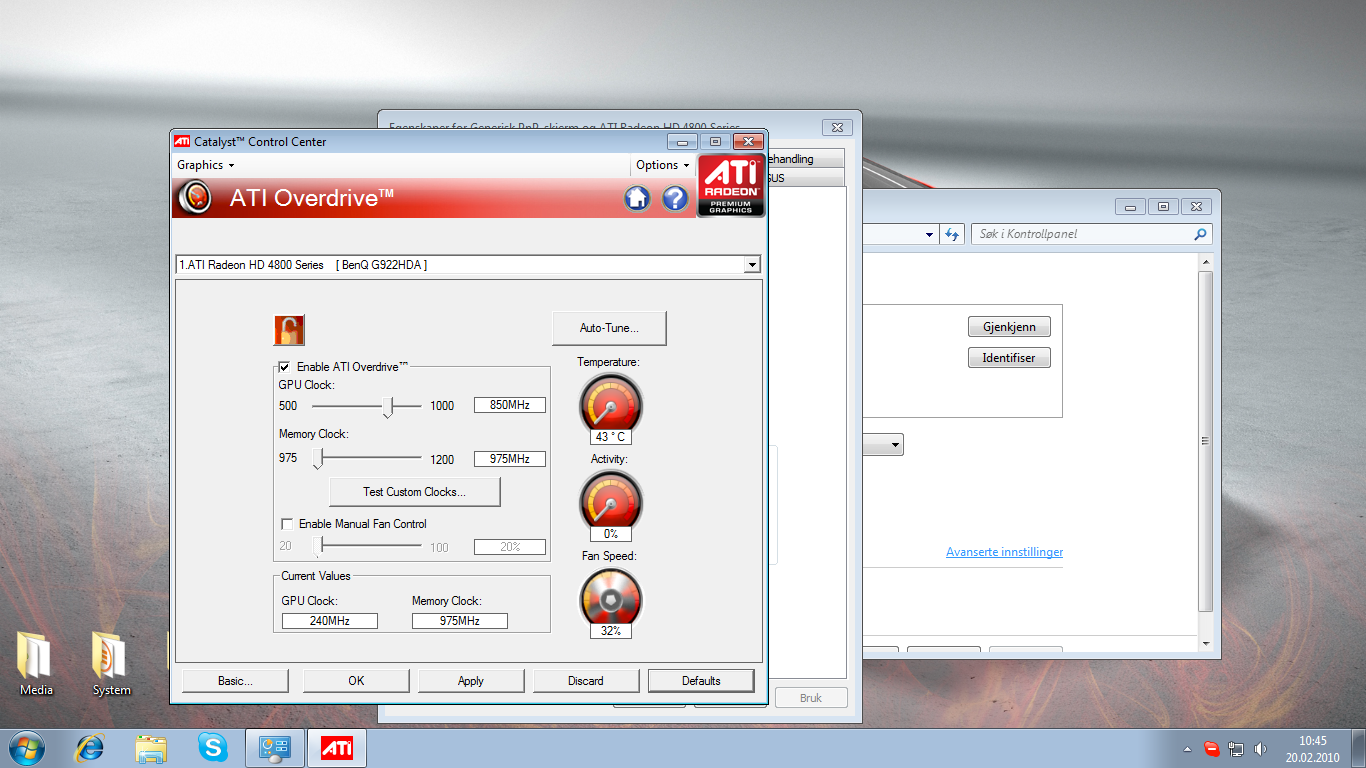Click the 0% activity reading

[x=611, y=534]
